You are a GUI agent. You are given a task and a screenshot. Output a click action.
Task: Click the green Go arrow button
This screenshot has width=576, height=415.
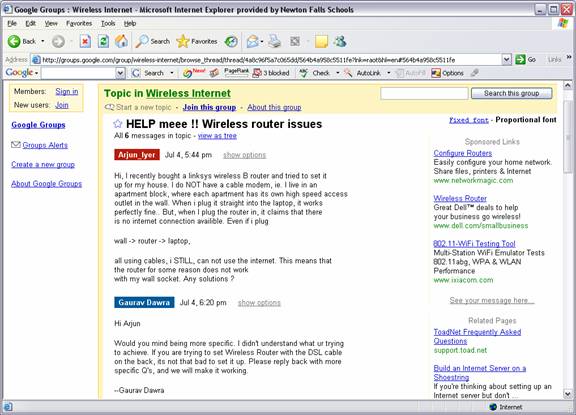click(525, 59)
